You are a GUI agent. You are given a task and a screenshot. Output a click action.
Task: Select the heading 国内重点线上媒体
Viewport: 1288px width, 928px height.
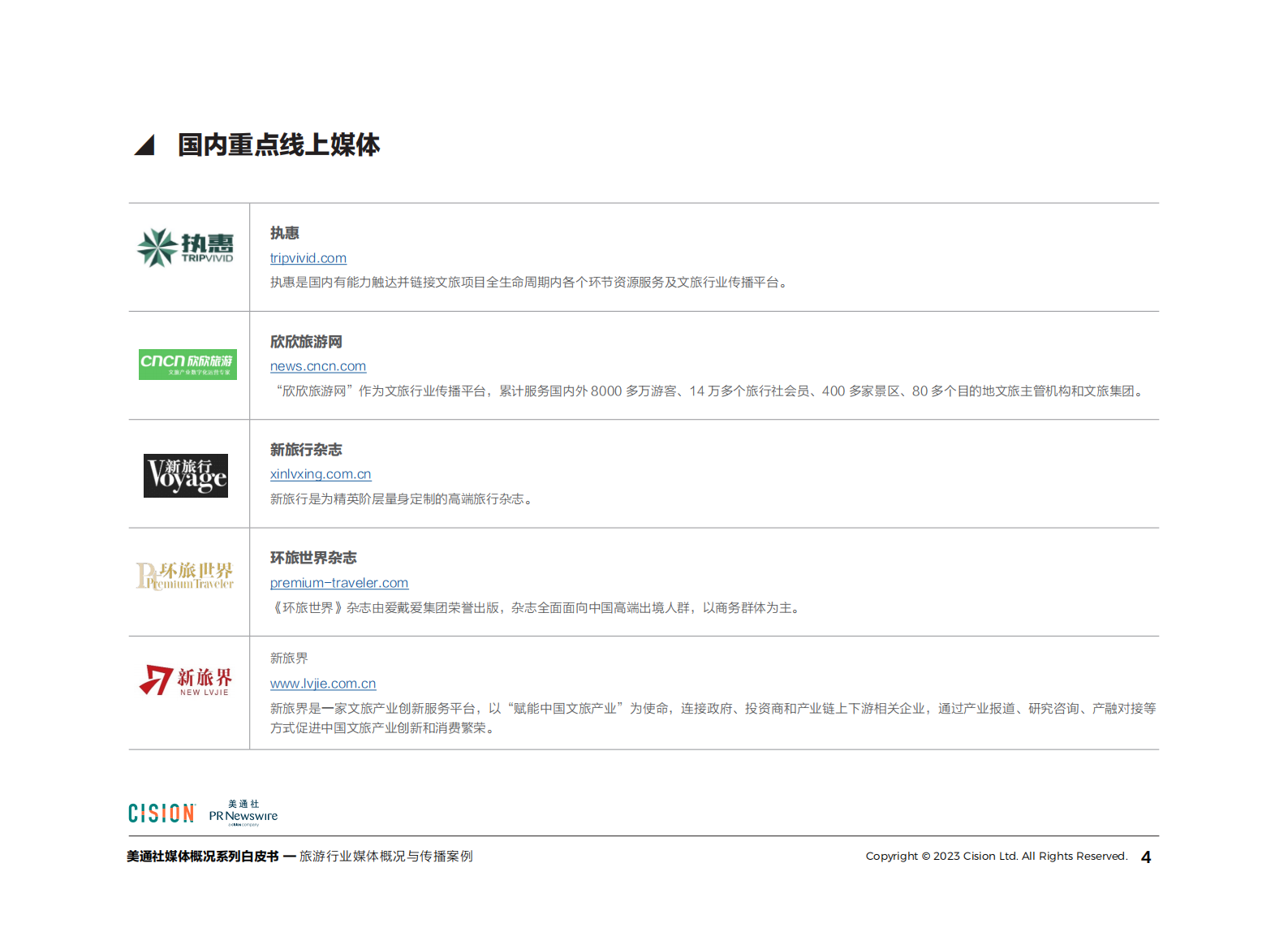pos(278,145)
